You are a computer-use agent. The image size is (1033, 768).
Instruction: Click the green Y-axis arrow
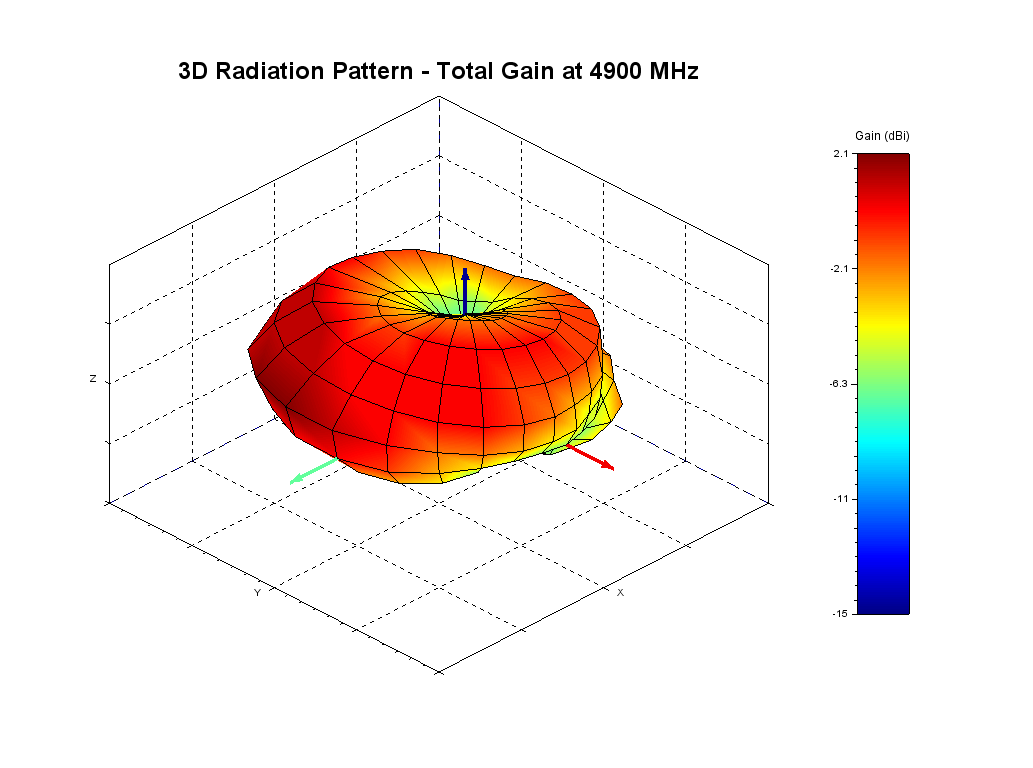click(x=311, y=473)
